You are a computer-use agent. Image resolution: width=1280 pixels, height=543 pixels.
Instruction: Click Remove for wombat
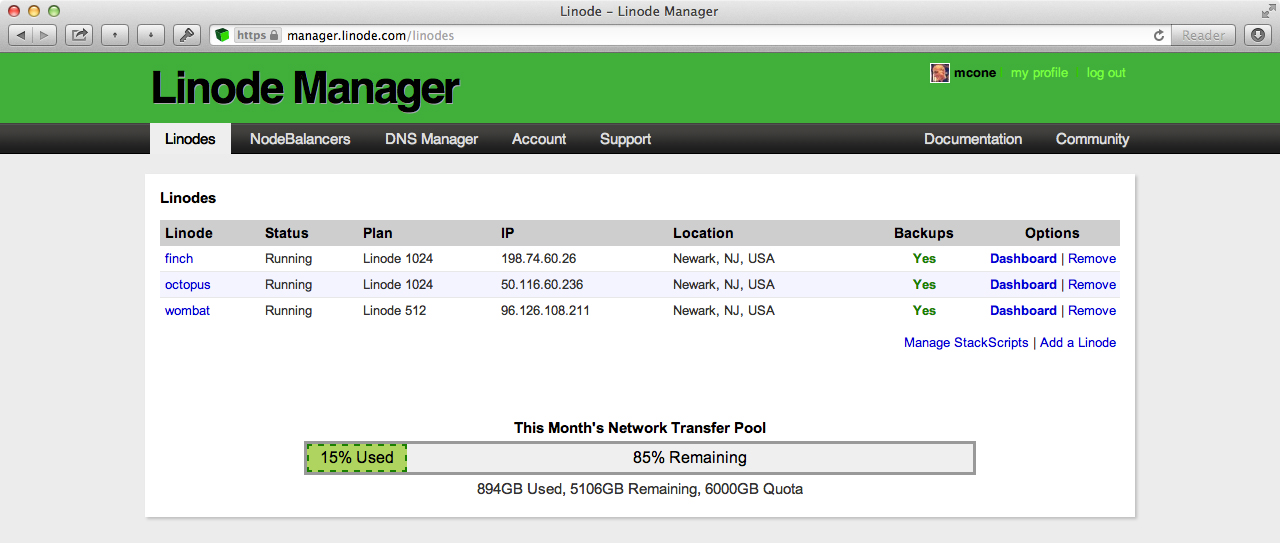pos(1092,311)
